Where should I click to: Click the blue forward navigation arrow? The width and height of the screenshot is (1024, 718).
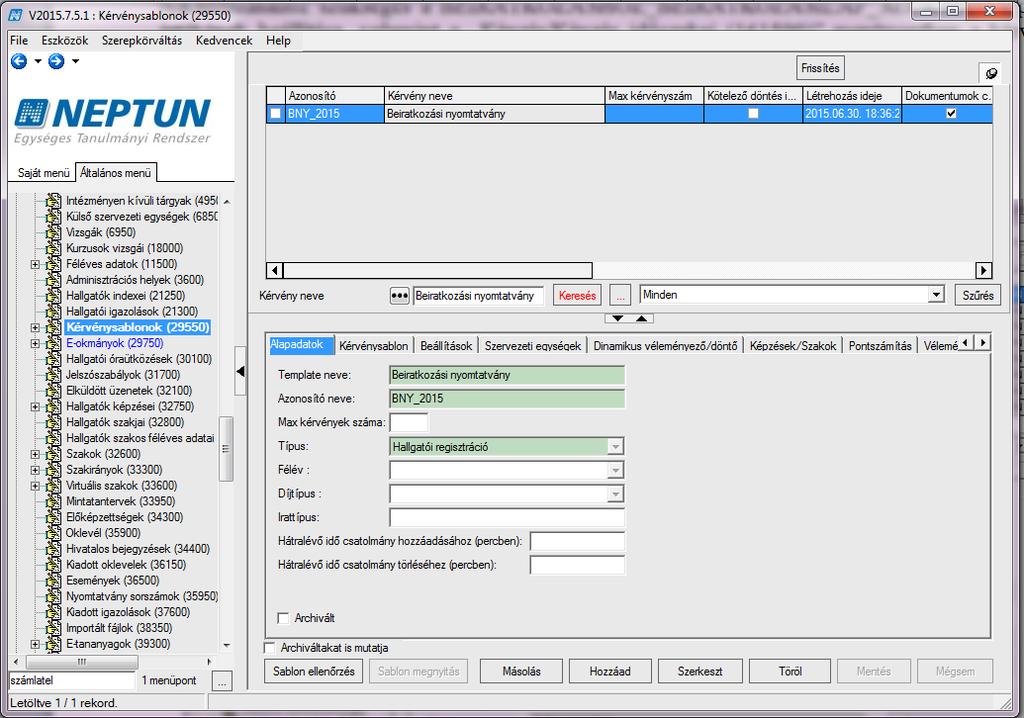pos(57,61)
